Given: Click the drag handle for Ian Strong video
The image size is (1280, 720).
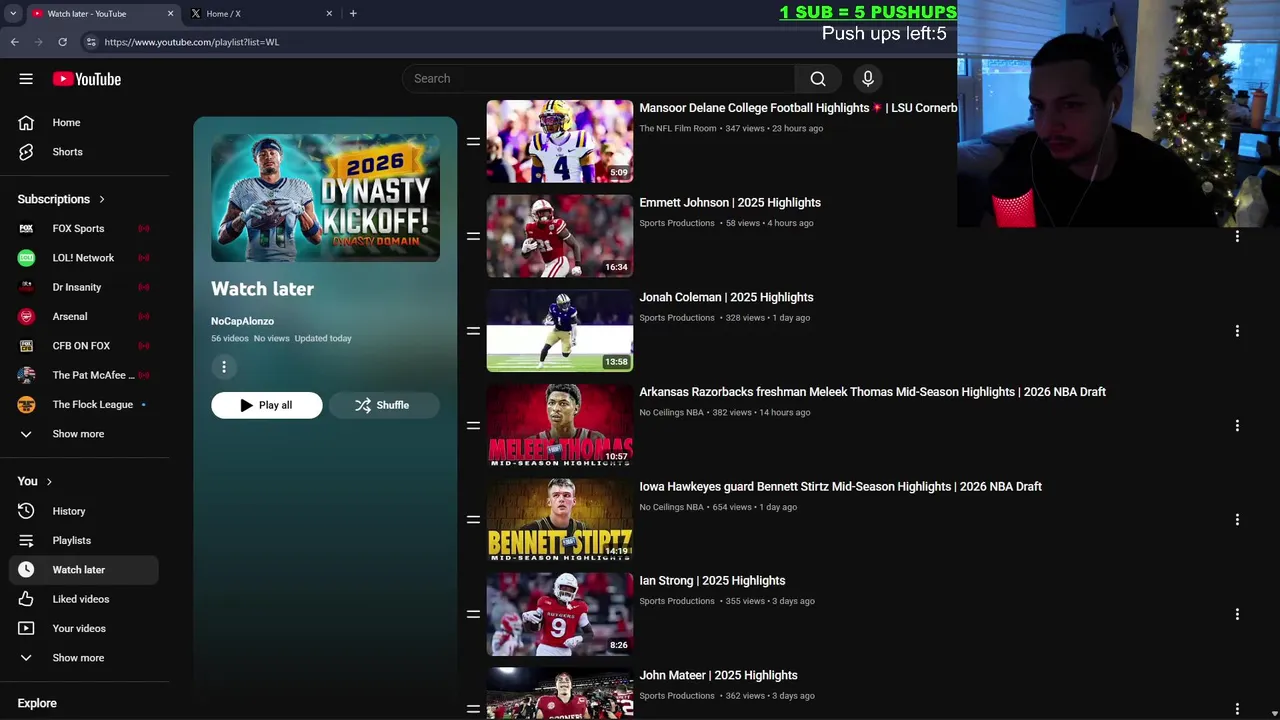Looking at the screenshot, I should click(x=473, y=614).
